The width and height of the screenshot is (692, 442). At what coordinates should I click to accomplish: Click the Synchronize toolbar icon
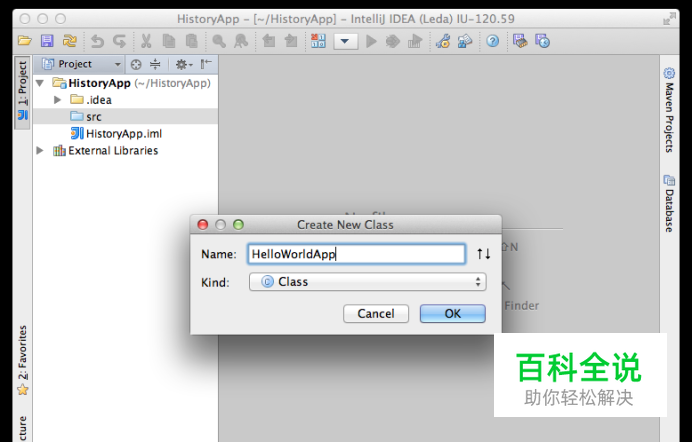pos(70,41)
